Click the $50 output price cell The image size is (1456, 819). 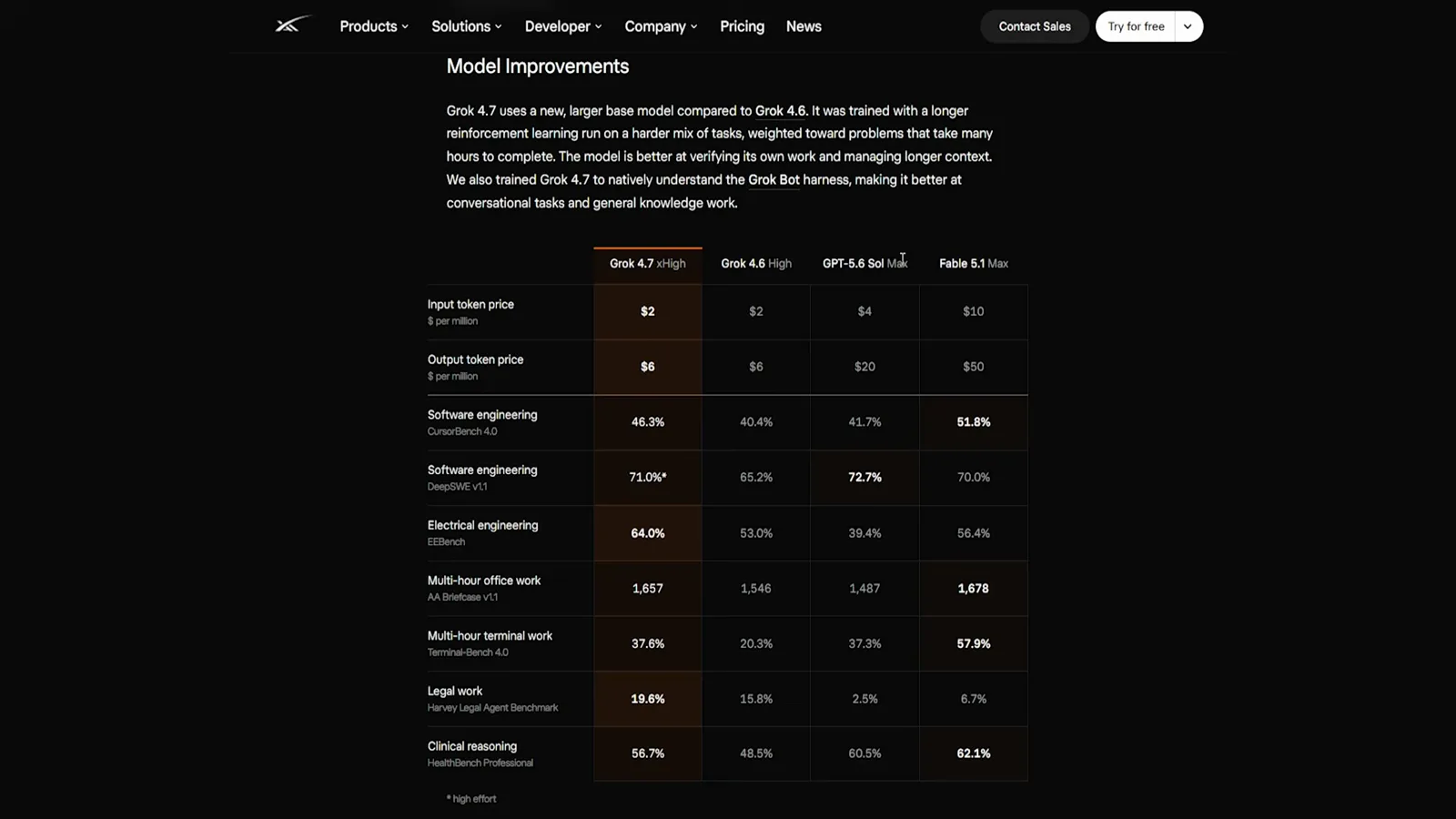click(x=974, y=367)
